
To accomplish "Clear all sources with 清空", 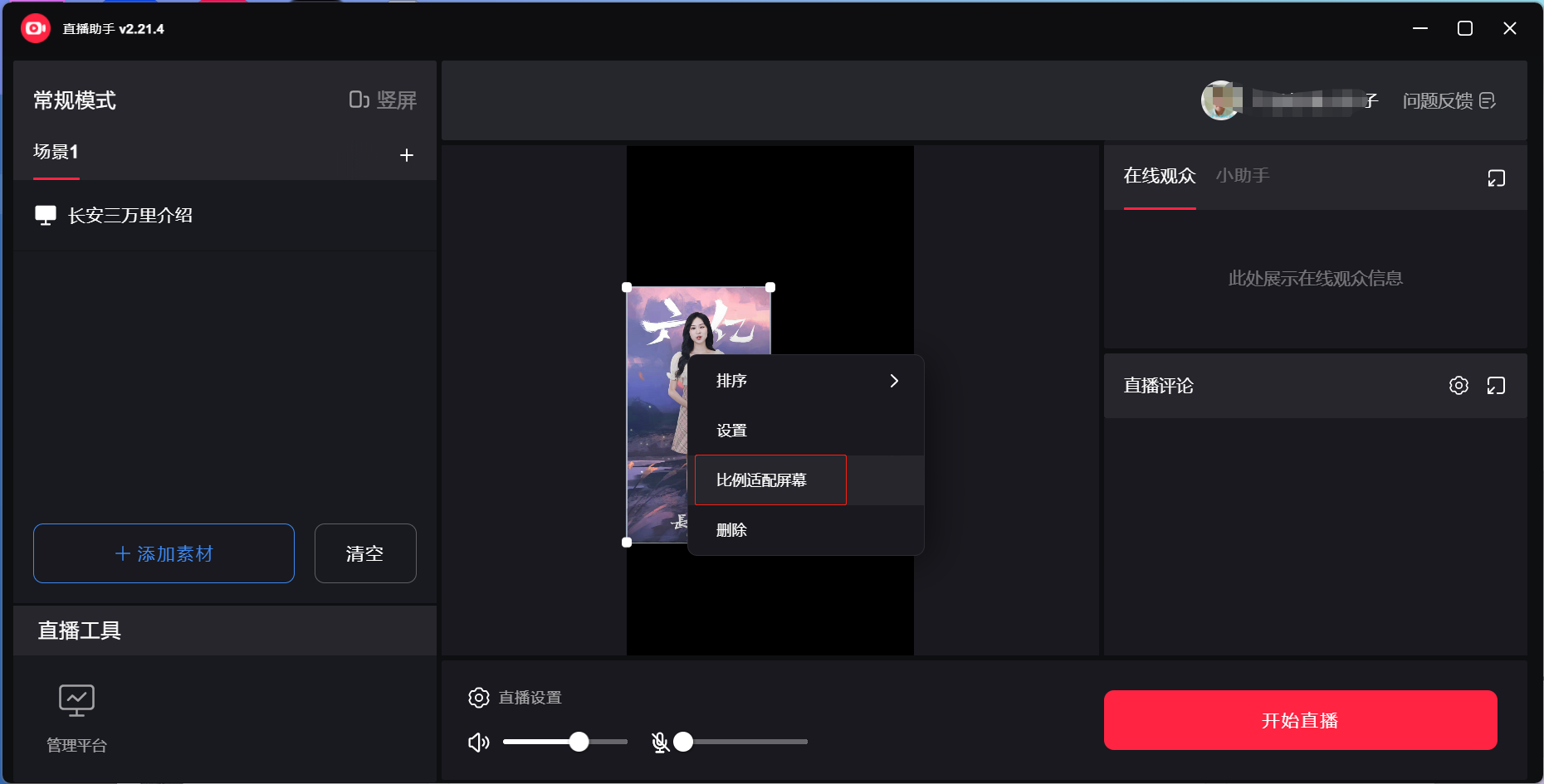I will click(x=365, y=553).
